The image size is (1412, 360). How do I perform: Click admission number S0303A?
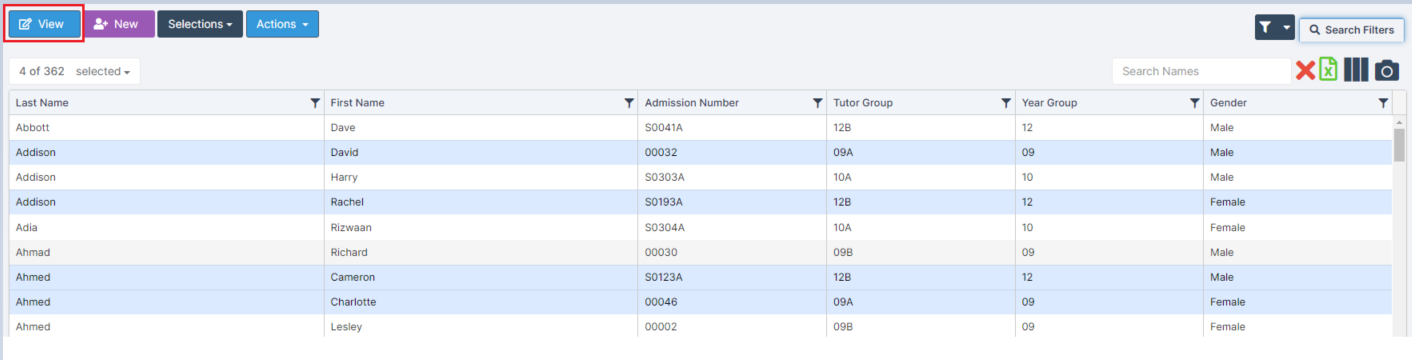tap(664, 177)
